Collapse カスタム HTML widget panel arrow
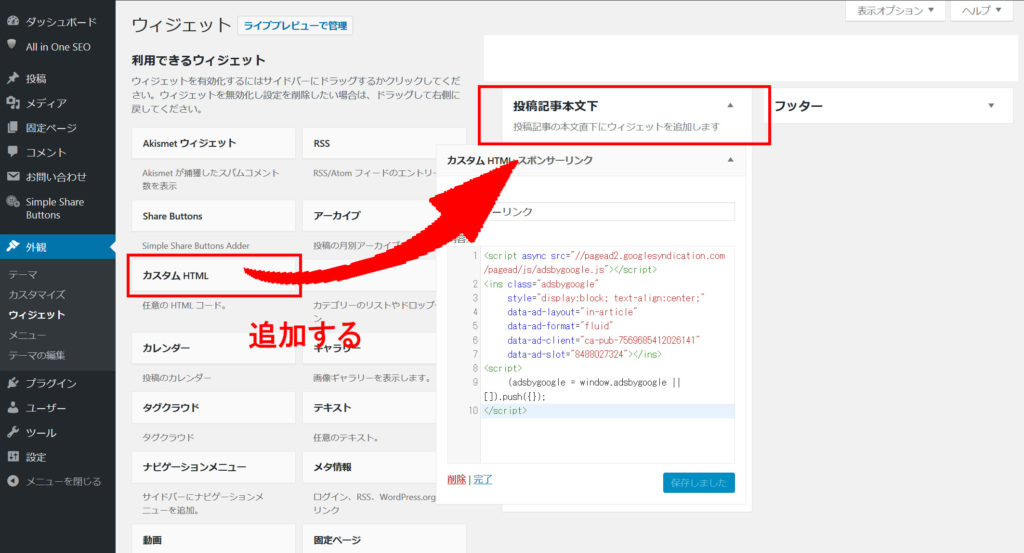Screen dimensions: 1024x553 [x=730, y=160]
